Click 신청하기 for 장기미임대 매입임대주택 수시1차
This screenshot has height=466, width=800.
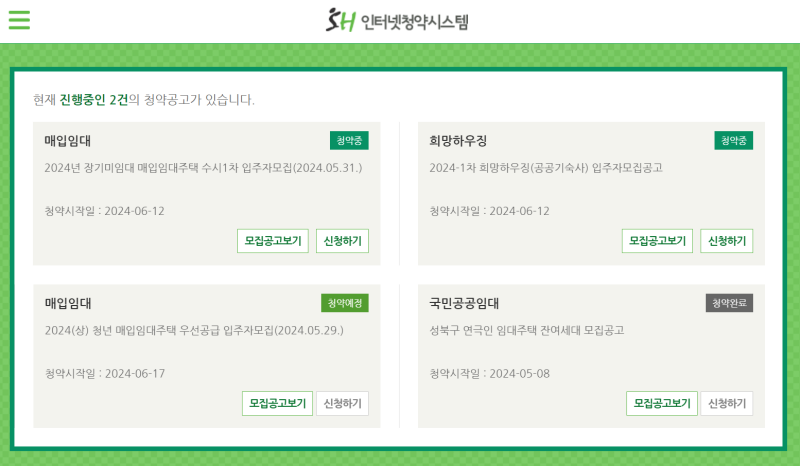pos(342,241)
